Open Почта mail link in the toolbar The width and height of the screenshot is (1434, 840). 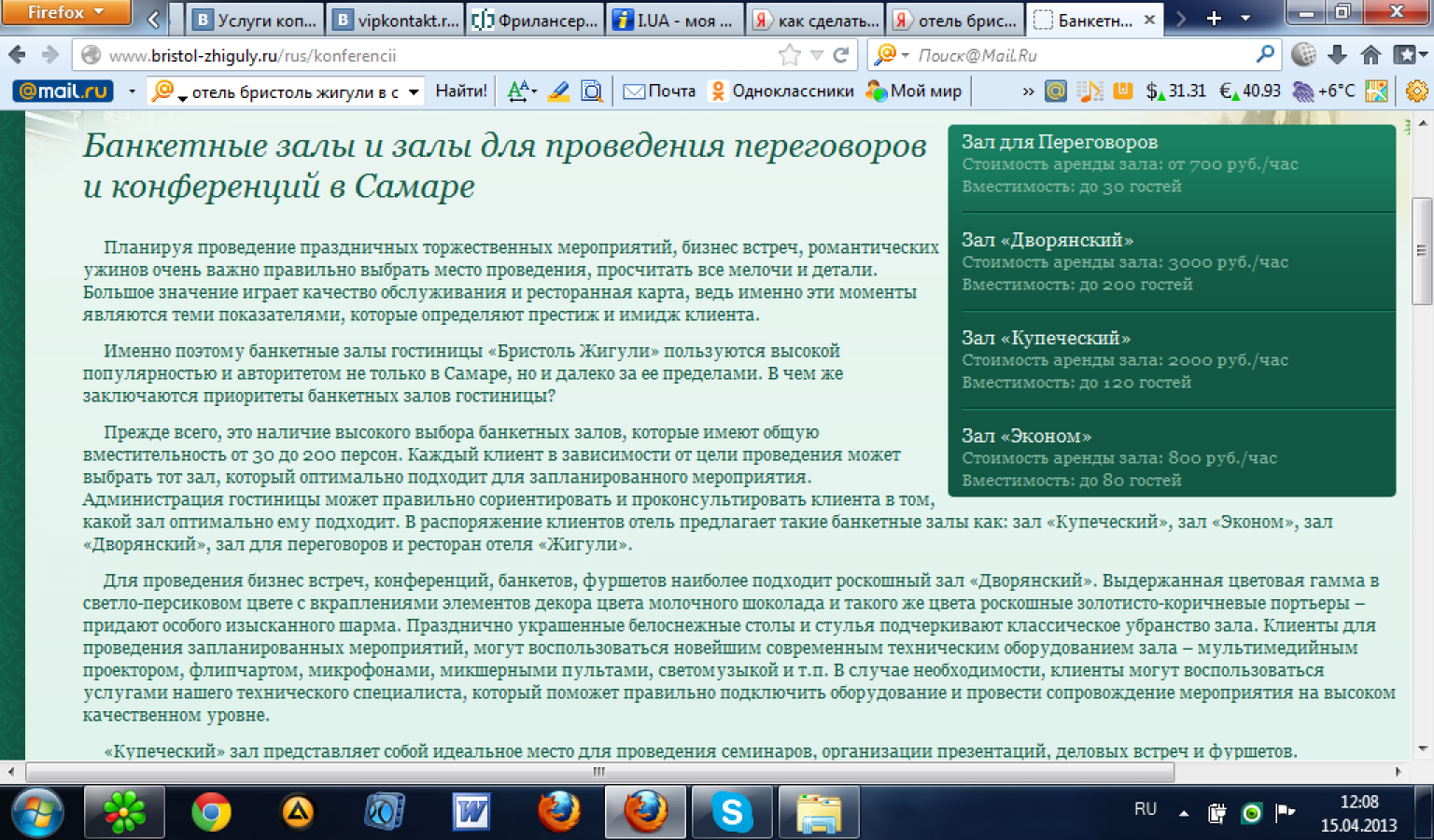(659, 91)
